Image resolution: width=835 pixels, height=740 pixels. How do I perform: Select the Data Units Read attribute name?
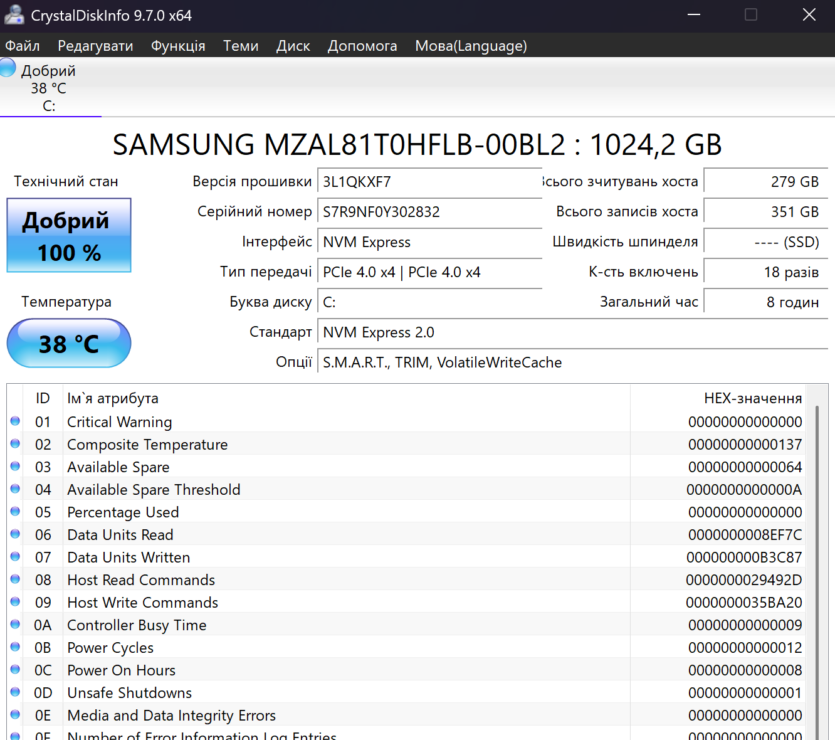click(120, 535)
